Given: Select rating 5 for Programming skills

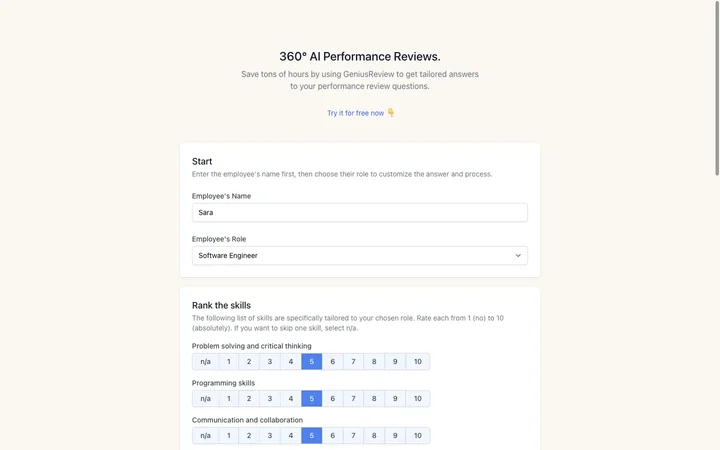Looking at the screenshot, I should point(311,399).
